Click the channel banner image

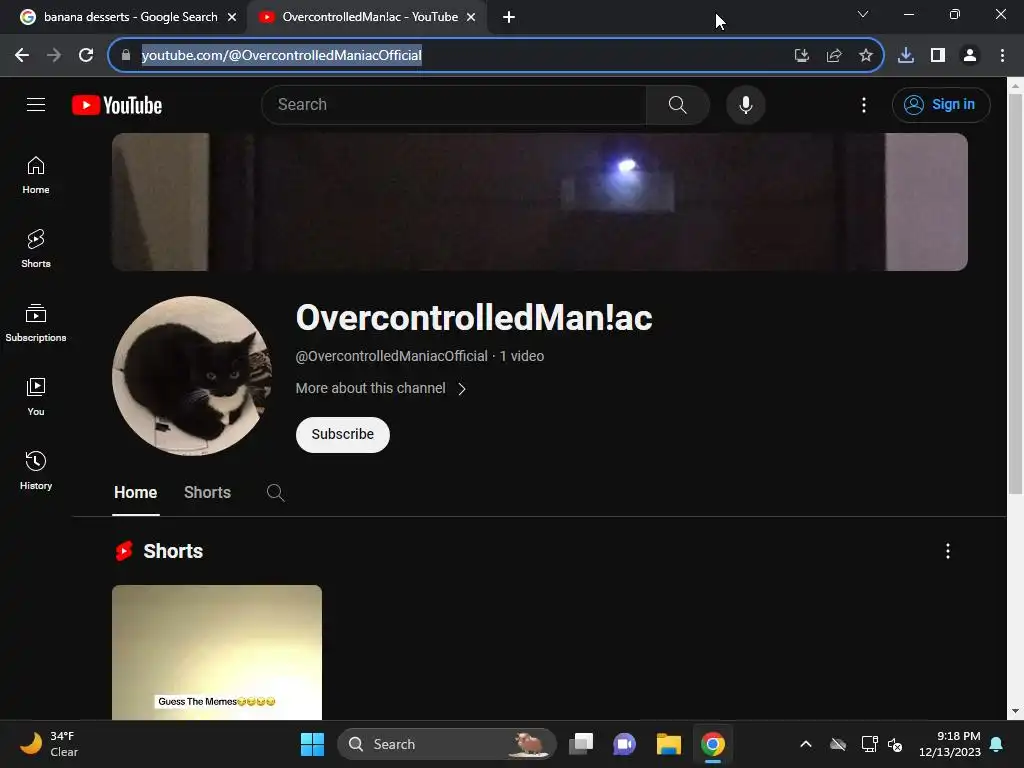coord(539,202)
